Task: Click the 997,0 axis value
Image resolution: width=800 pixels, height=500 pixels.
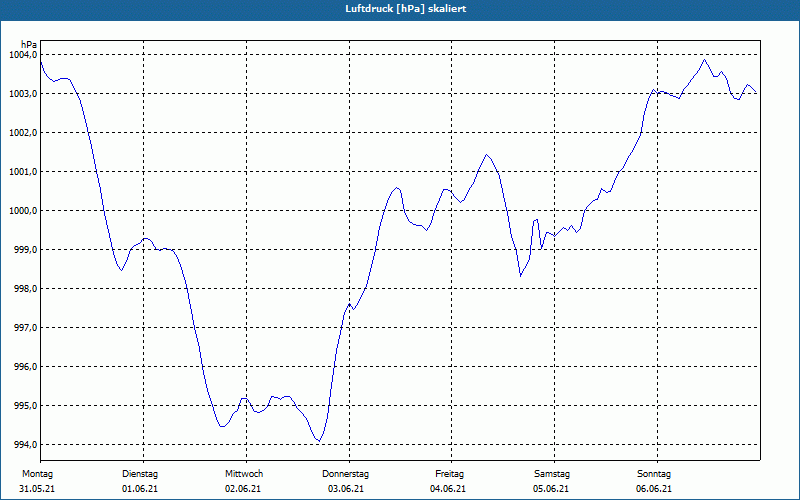Action: [26, 328]
